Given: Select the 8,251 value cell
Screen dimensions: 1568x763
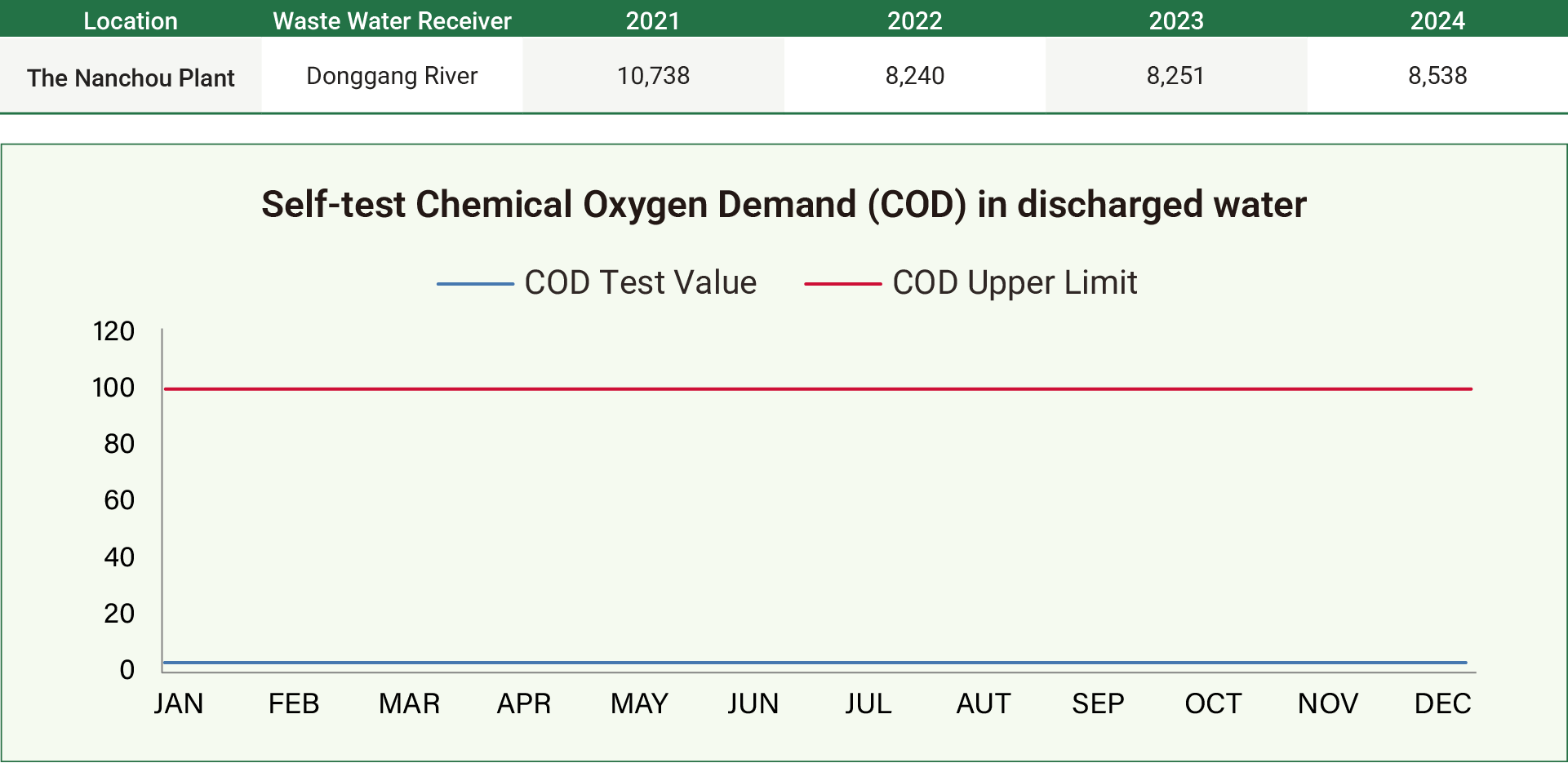Looking at the screenshot, I should (x=1175, y=76).
